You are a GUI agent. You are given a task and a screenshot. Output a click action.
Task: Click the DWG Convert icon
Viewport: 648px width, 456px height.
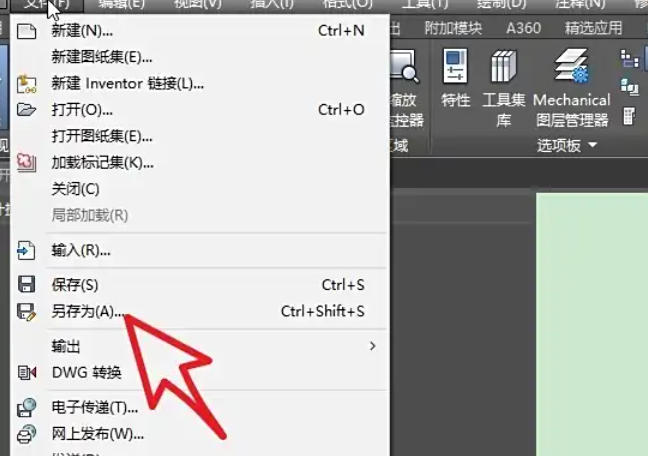point(27,372)
